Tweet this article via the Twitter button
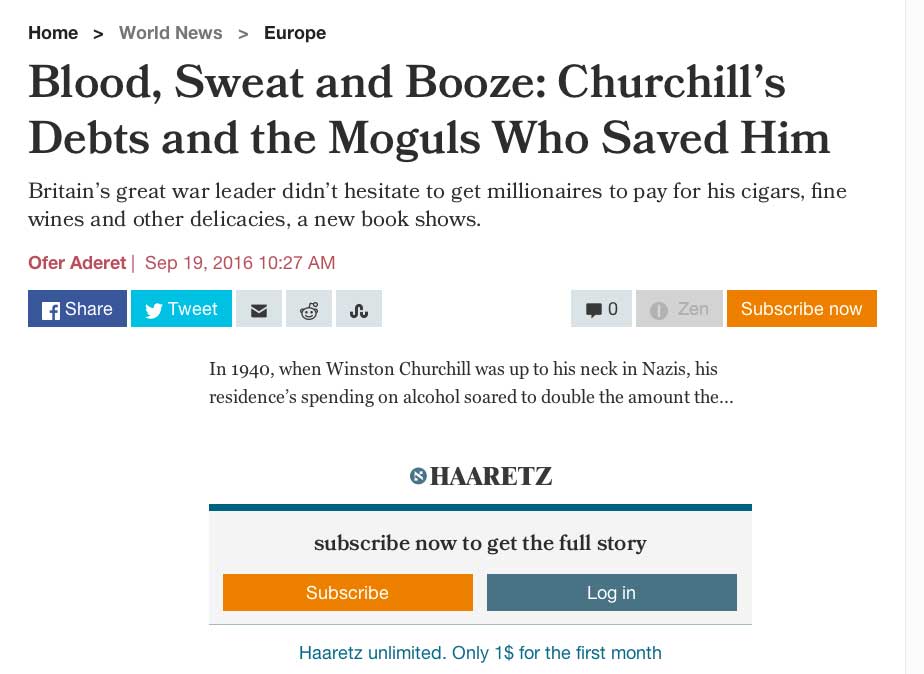Screen dimensions: 924x674 pyautogui.click(x=181, y=309)
